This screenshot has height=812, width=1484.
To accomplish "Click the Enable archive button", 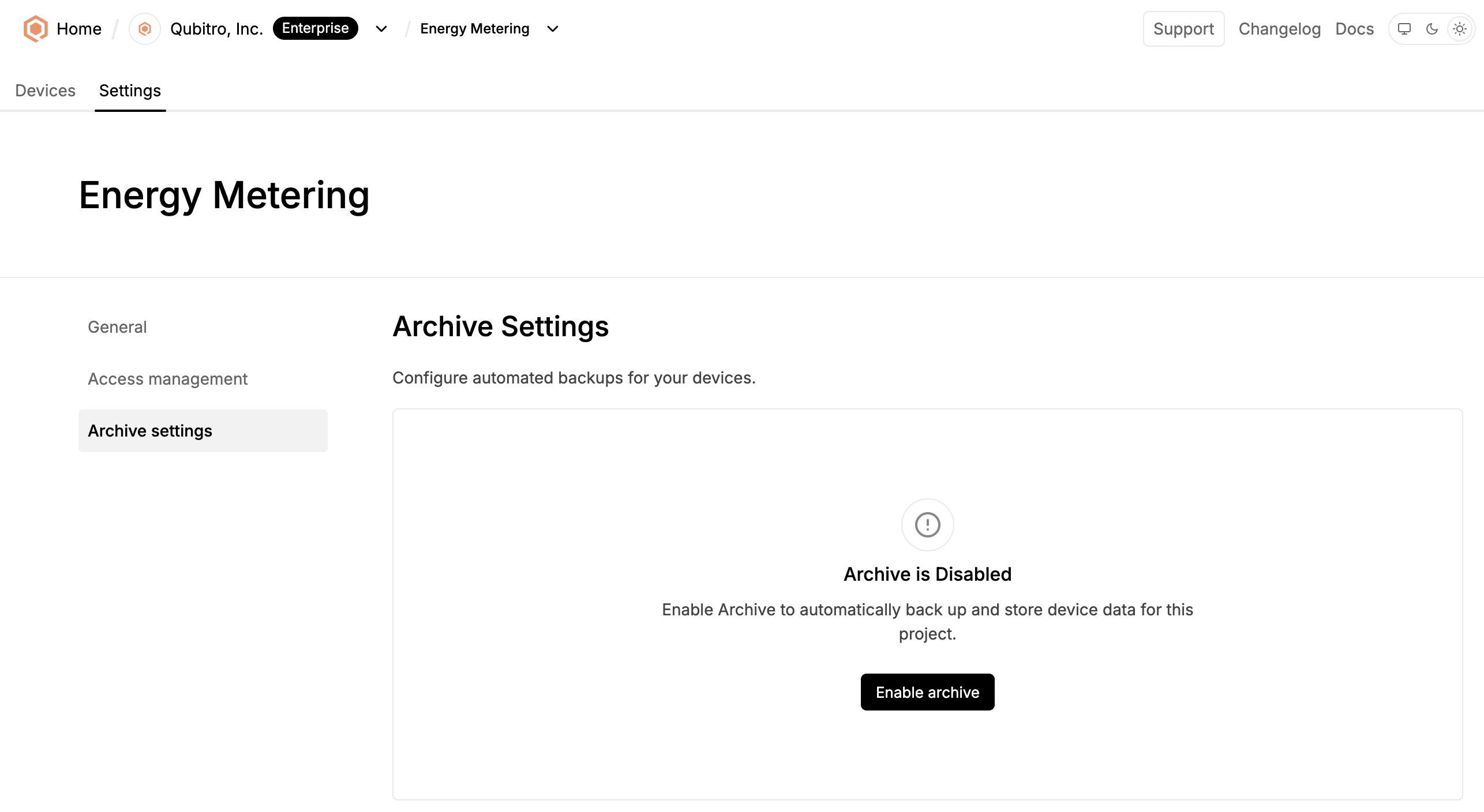I will pyautogui.click(x=928, y=692).
